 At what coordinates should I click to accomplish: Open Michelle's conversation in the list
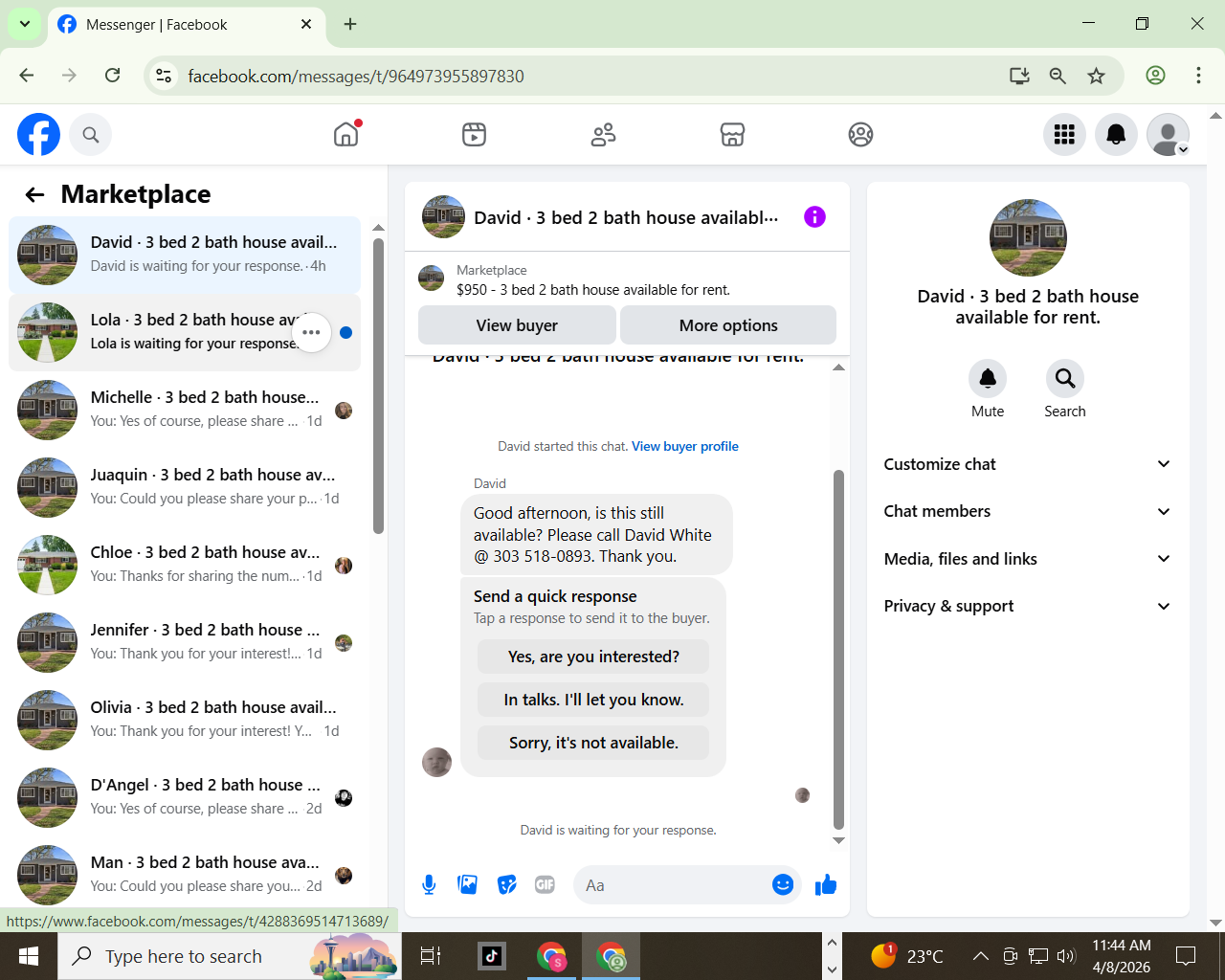point(185,410)
